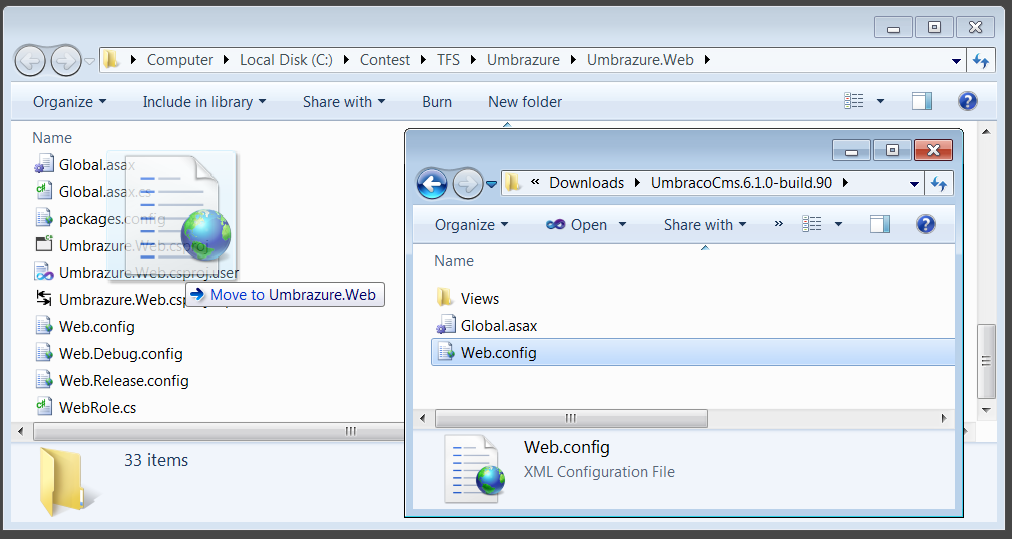Click vertical scrollbar thumb in Umbrazure.Web window
The width and height of the screenshot is (1012, 539).
(x=986, y=361)
